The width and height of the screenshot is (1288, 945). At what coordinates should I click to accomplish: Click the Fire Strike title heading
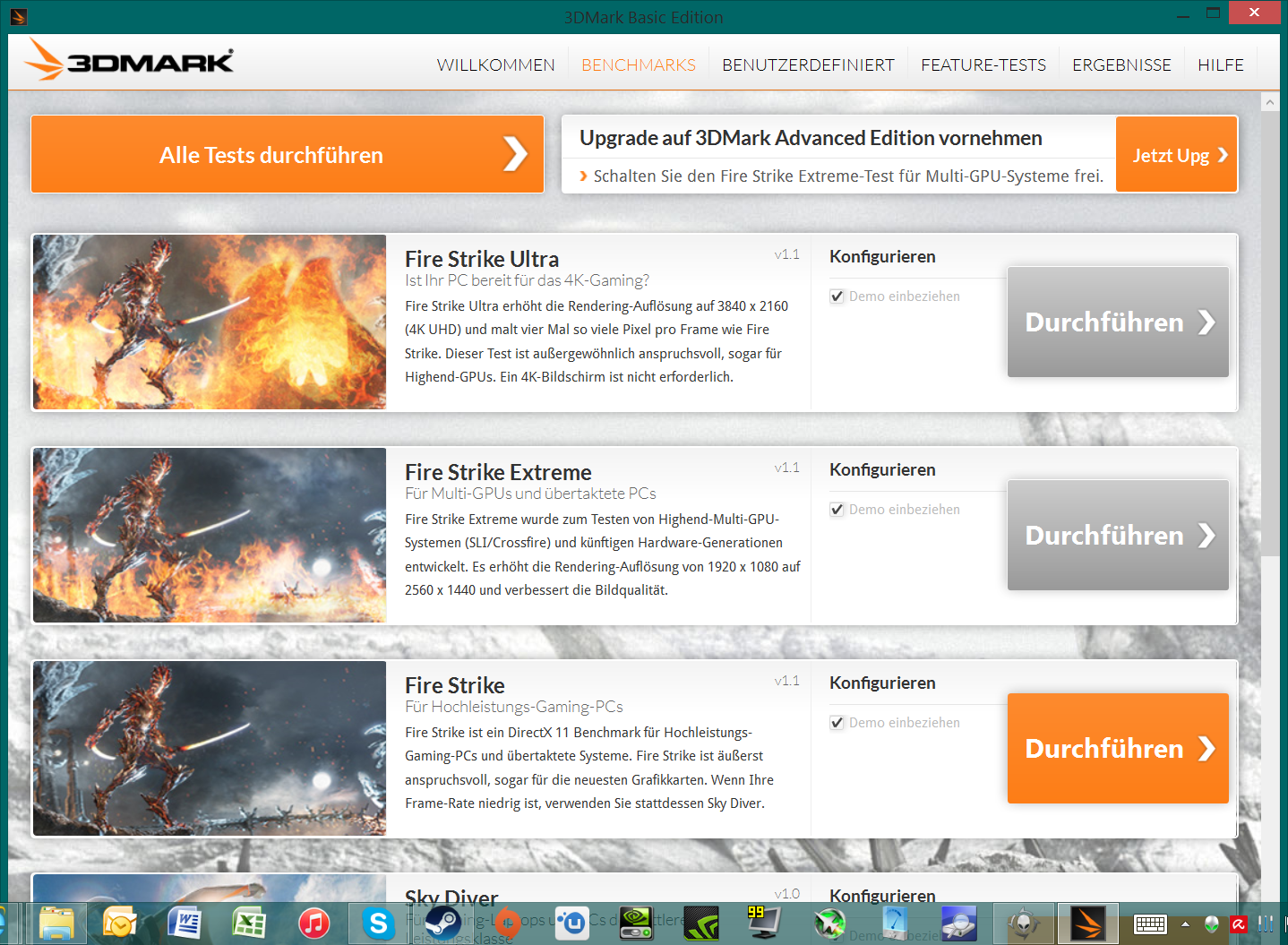coord(455,685)
